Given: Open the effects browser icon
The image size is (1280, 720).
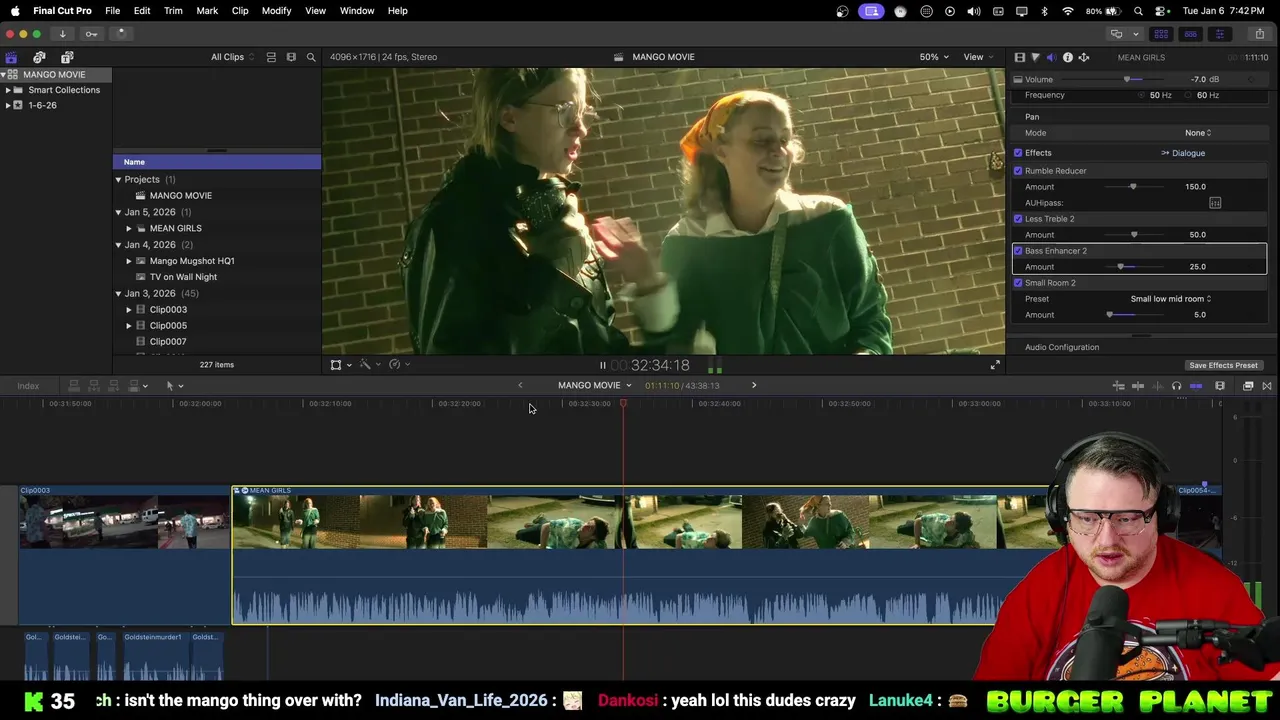Looking at the screenshot, I should (x=1248, y=386).
